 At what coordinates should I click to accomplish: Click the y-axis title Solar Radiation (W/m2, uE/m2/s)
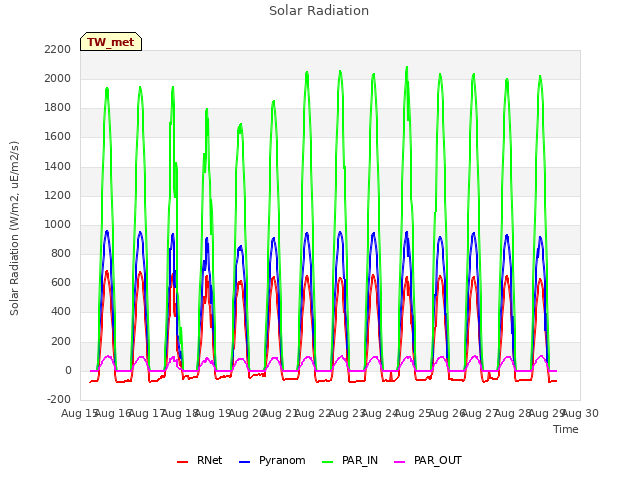(x=14, y=228)
